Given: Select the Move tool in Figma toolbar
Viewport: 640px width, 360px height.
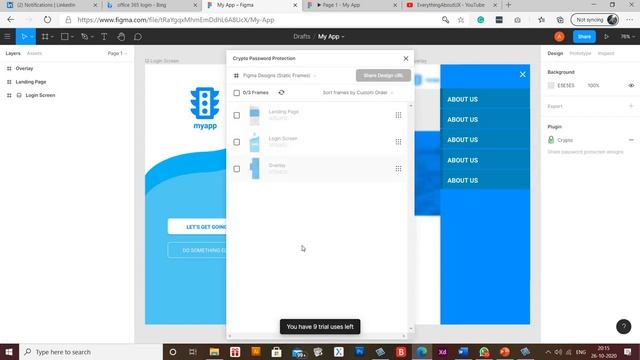Looking at the screenshot, I should tap(24, 37).
